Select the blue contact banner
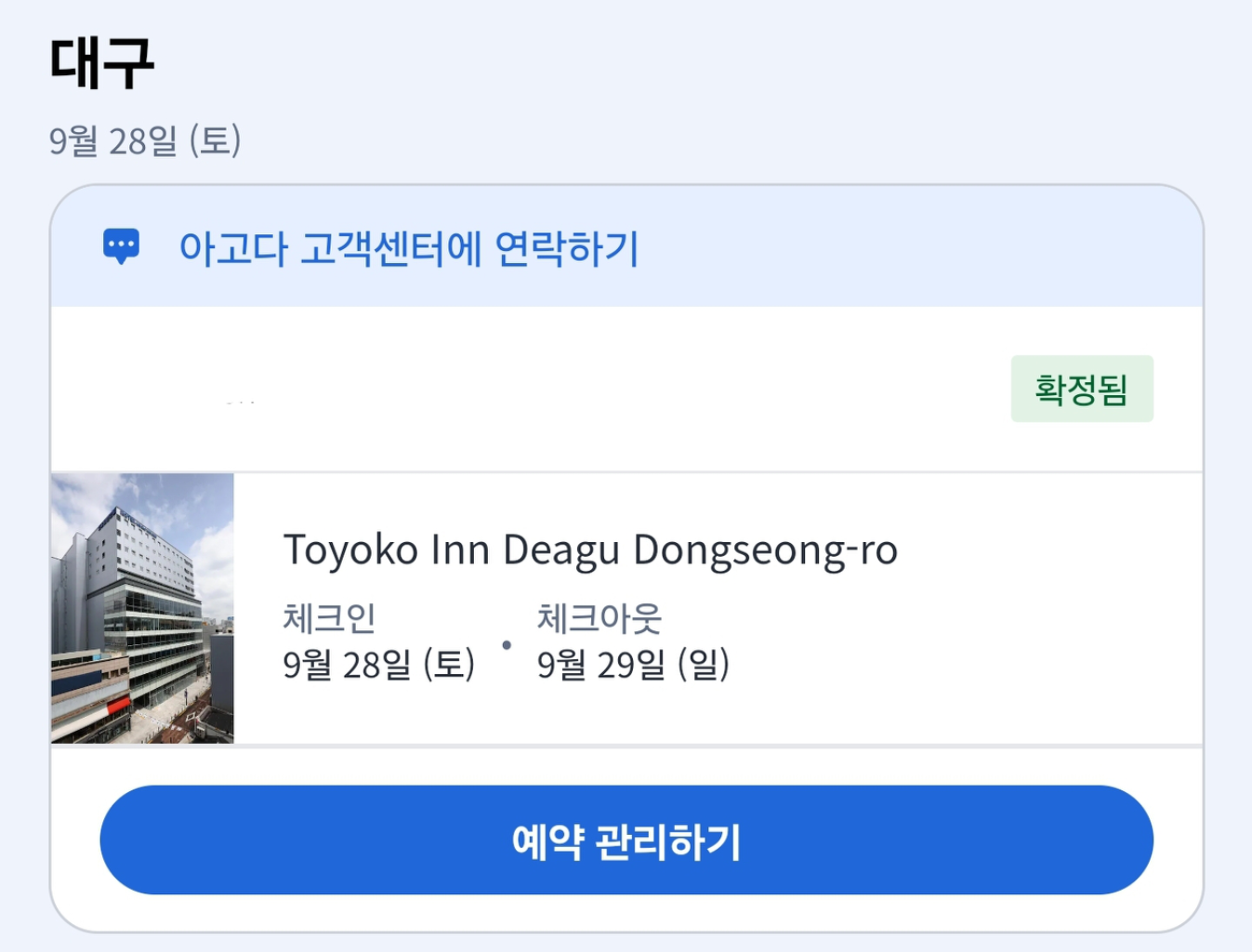The image size is (1252, 952). tap(626, 248)
